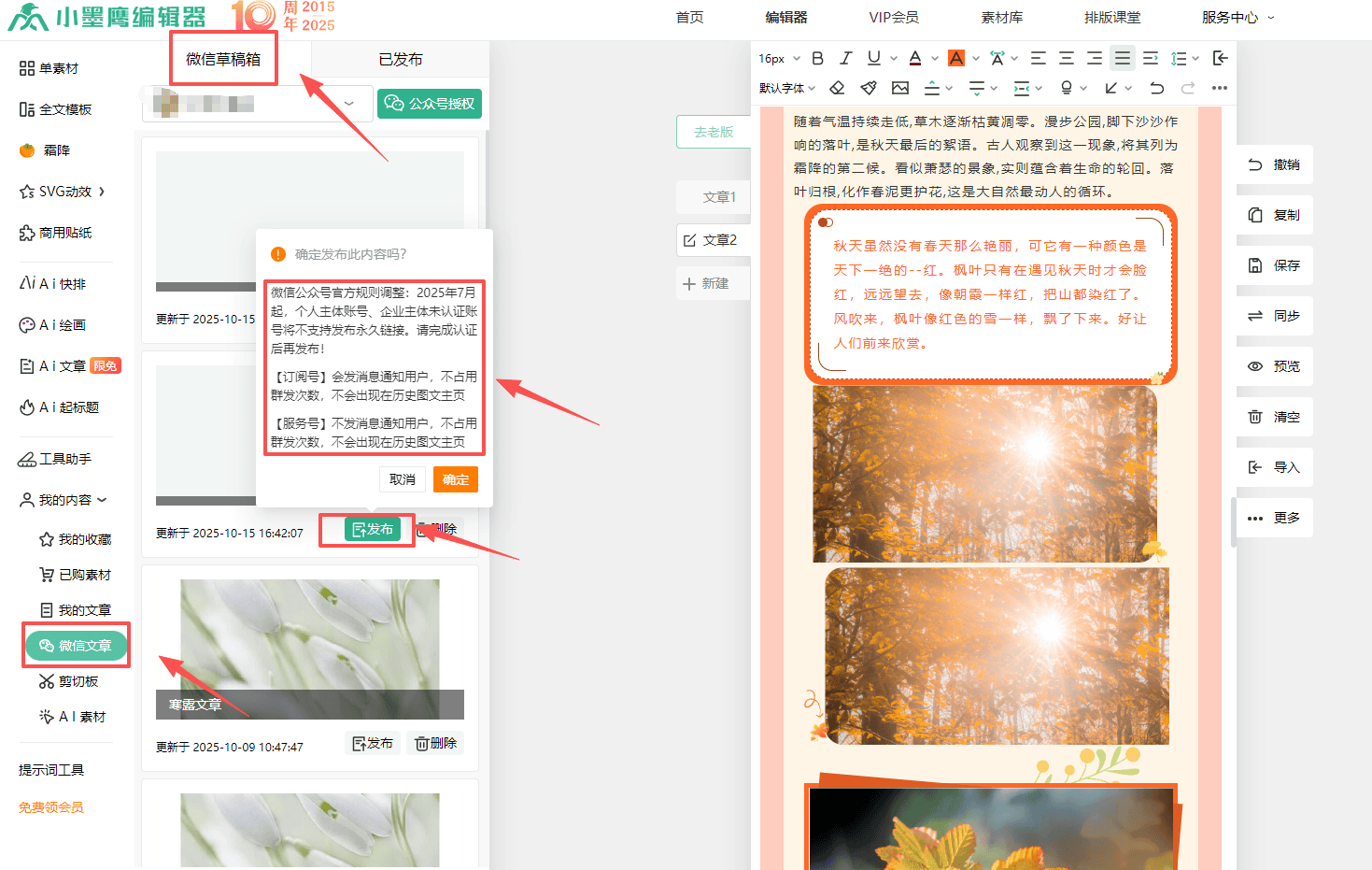
Task: Click the insert image toolbar icon
Action: [900, 88]
